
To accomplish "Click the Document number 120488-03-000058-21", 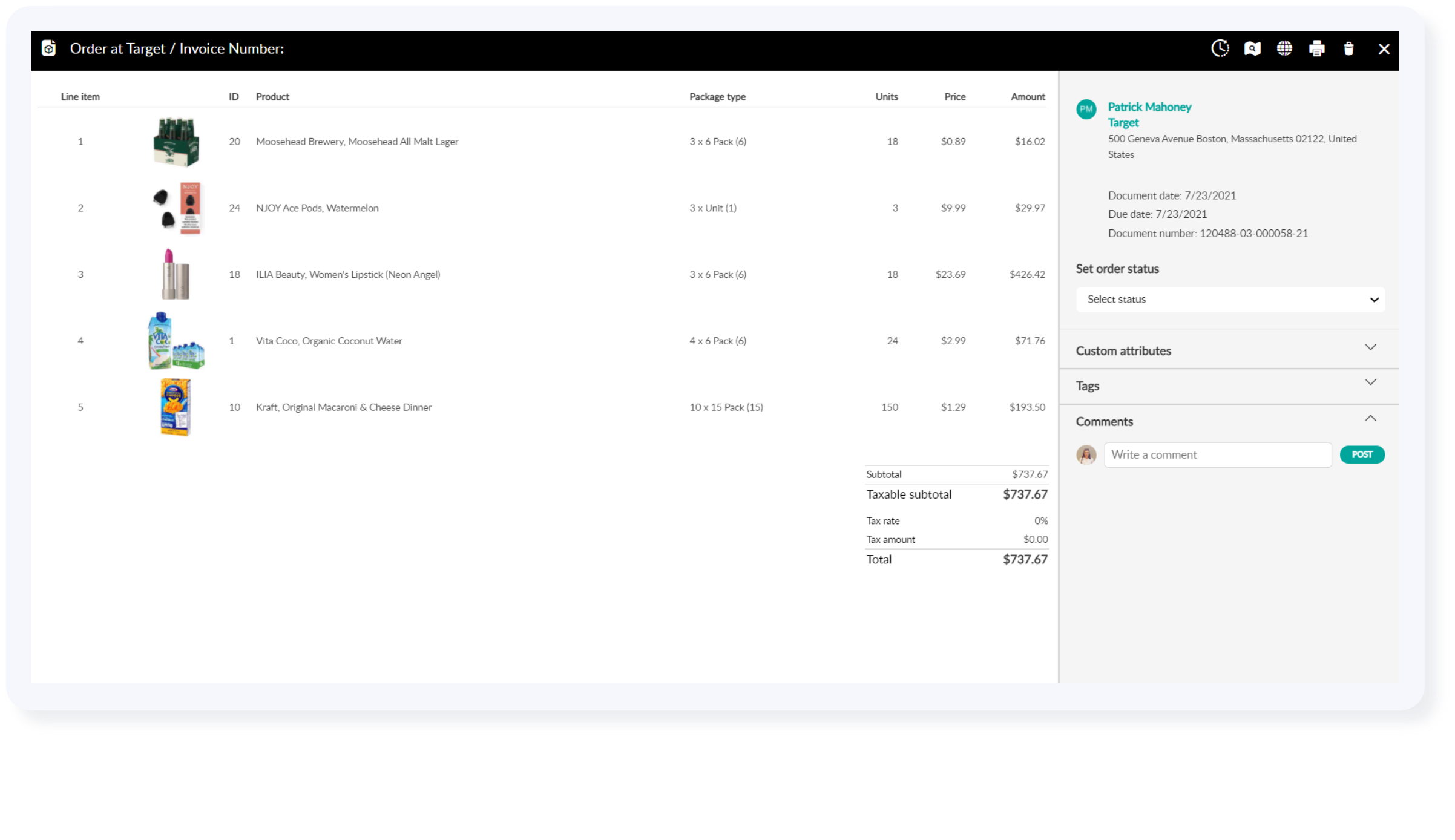I will tap(1207, 234).
